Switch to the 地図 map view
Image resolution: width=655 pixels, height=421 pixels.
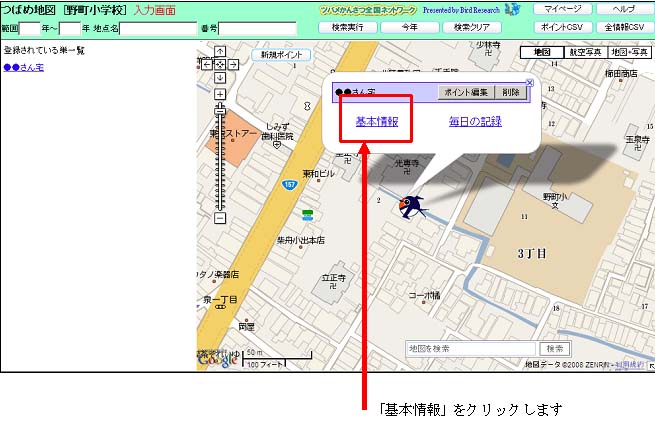pos(542,52)
